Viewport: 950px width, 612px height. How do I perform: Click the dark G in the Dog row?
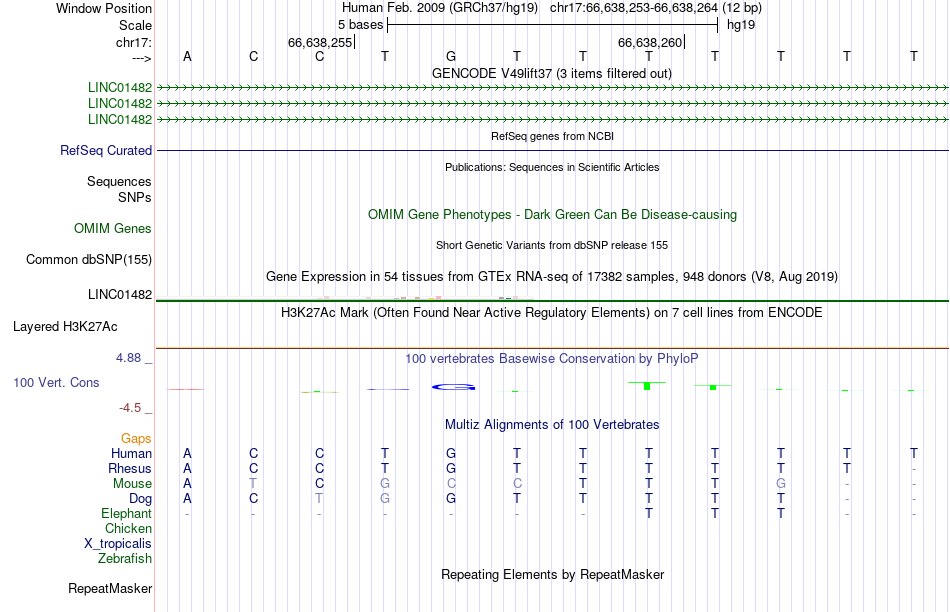pos(451,499)
